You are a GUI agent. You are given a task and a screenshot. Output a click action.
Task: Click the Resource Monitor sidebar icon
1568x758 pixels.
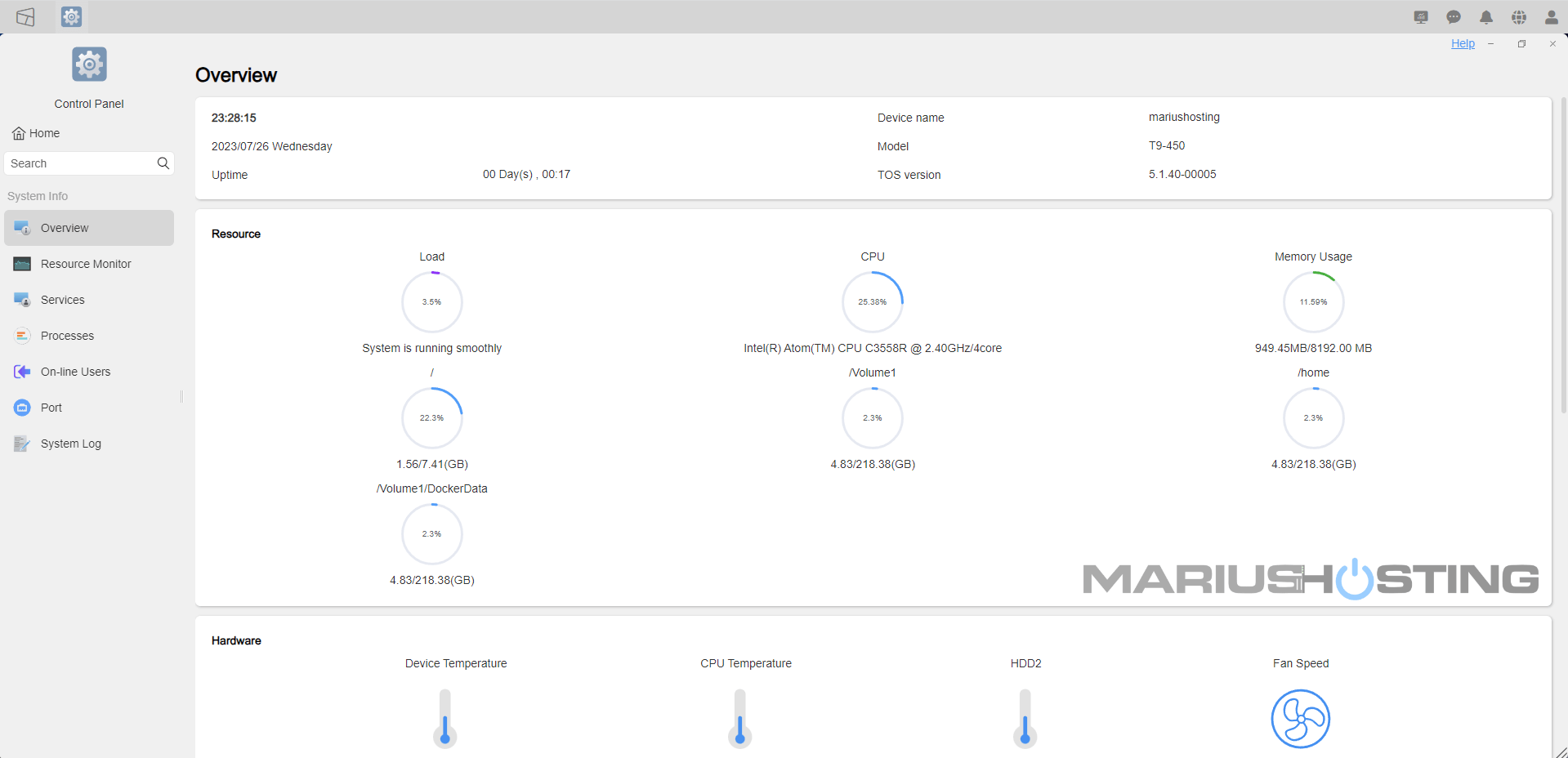point(22,264)
